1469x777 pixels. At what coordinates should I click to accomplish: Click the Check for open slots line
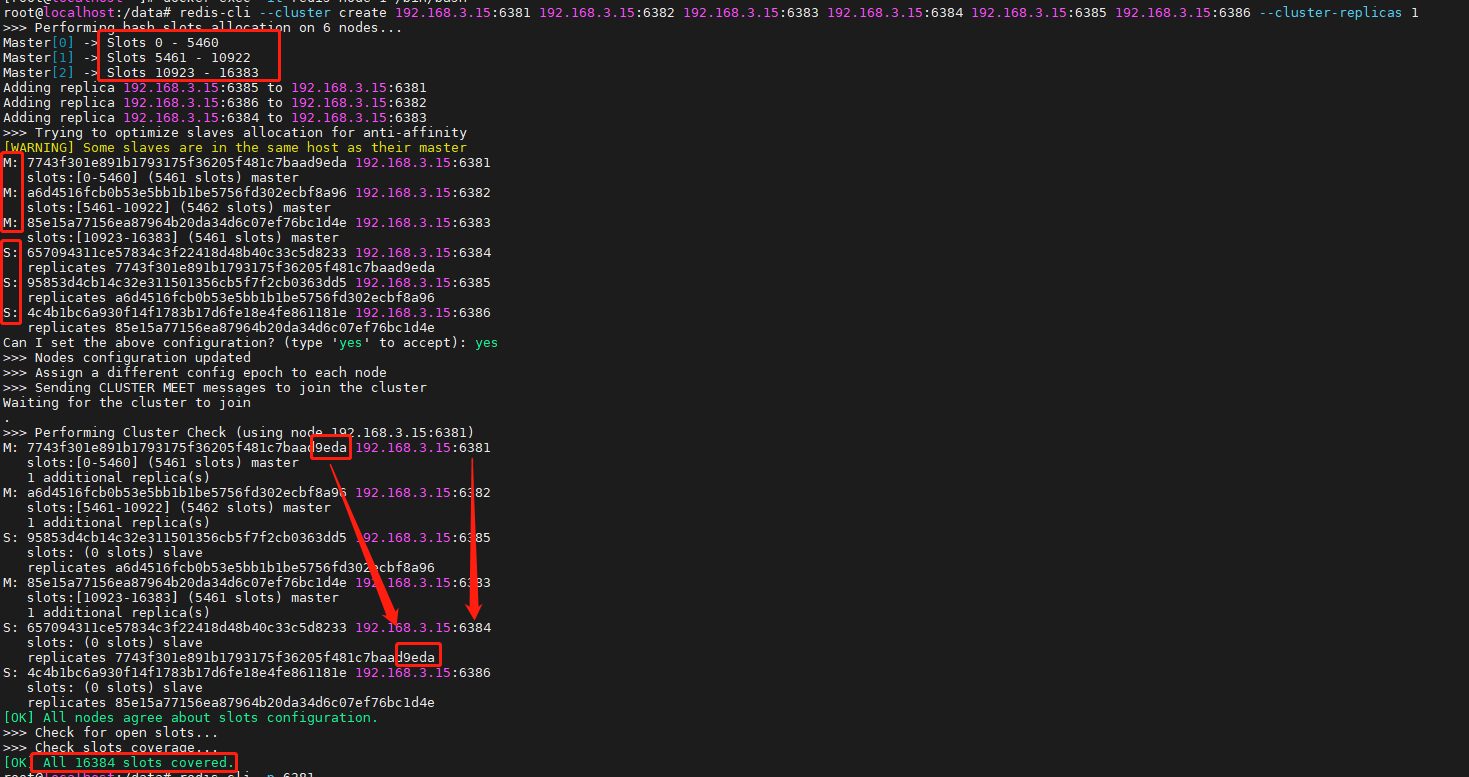(110, 733)
